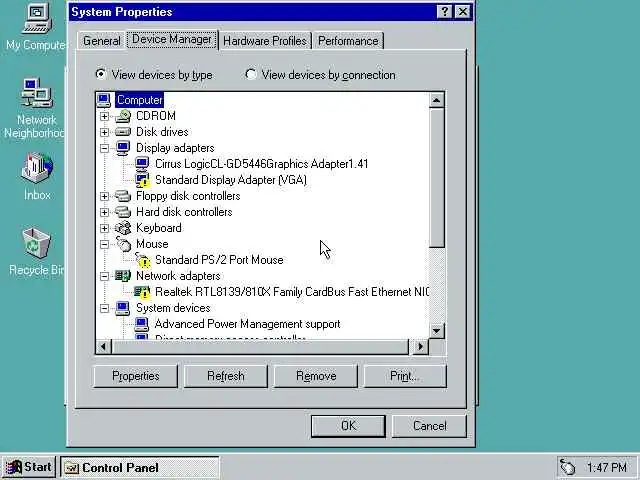
Task: Expand the Disk drives tree node
Action: coord(104,132)
